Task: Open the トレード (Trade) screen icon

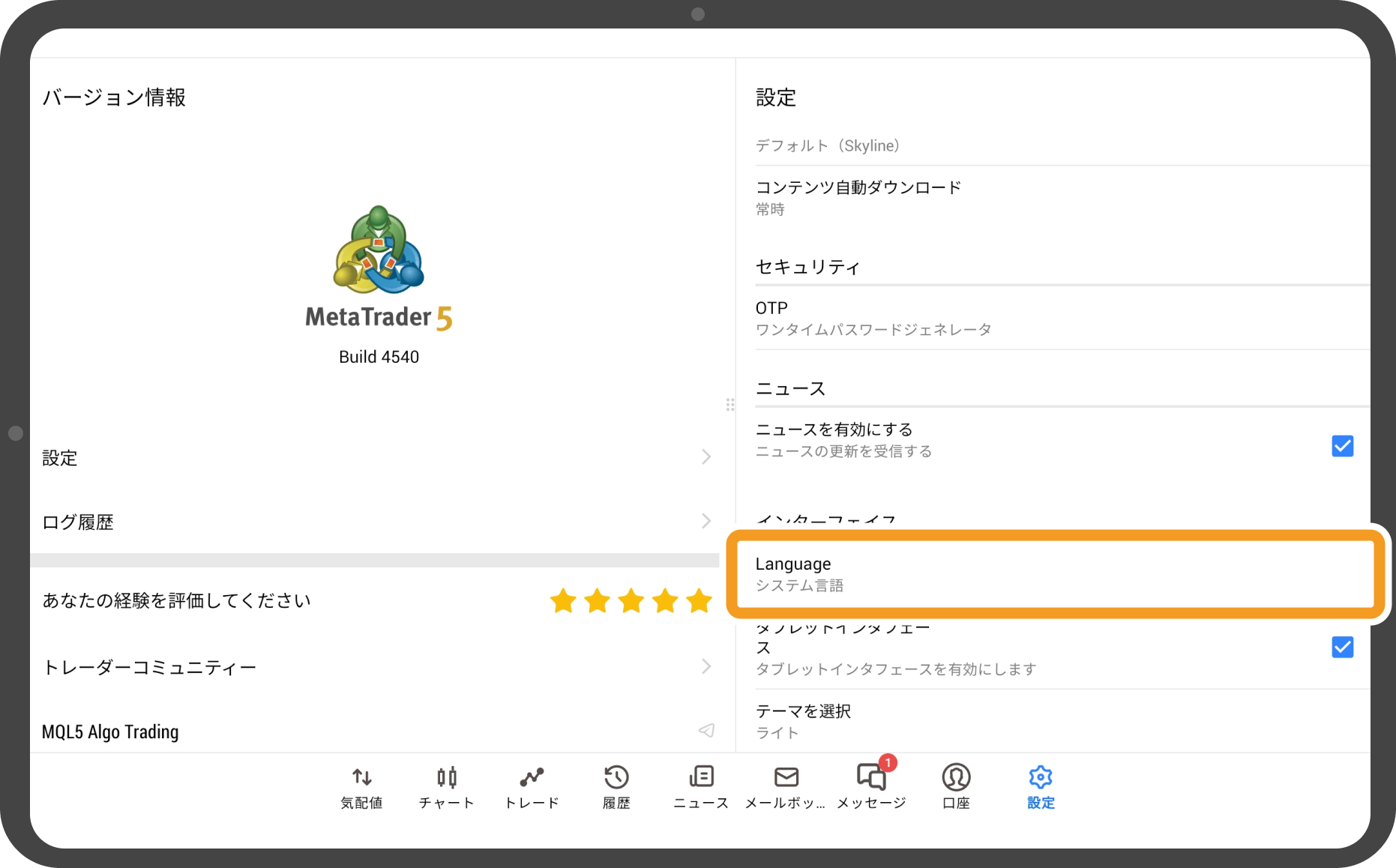Action: pyautogui.click(x=532, y=786)
